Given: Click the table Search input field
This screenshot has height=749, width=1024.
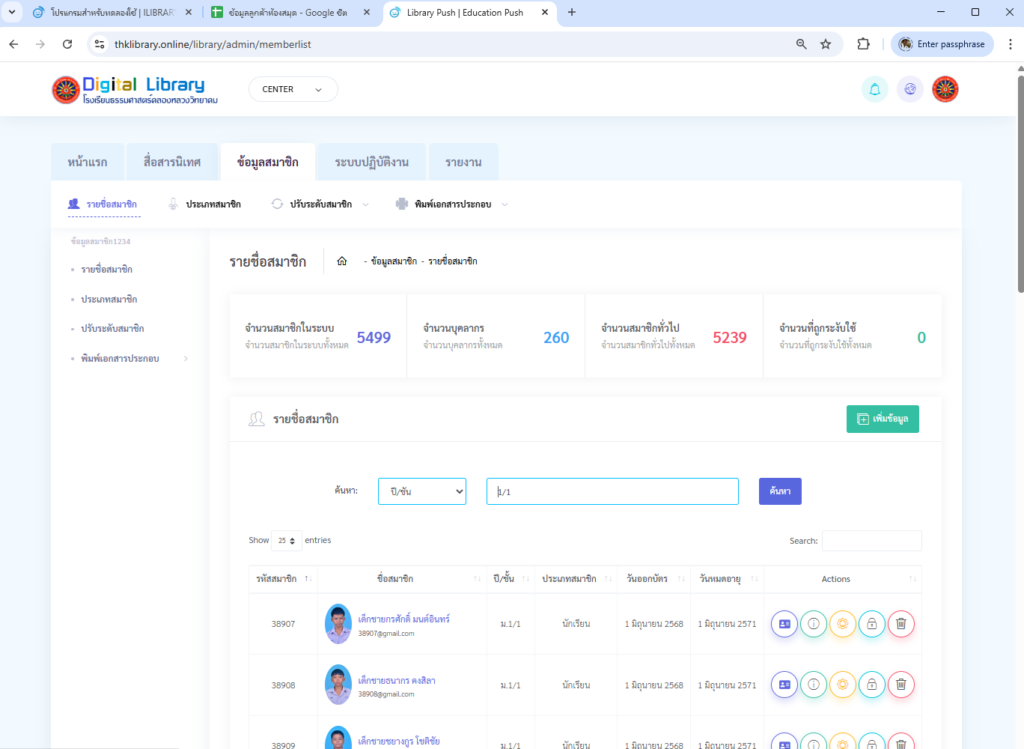Looking at the screenshot, I should [871, 541].
